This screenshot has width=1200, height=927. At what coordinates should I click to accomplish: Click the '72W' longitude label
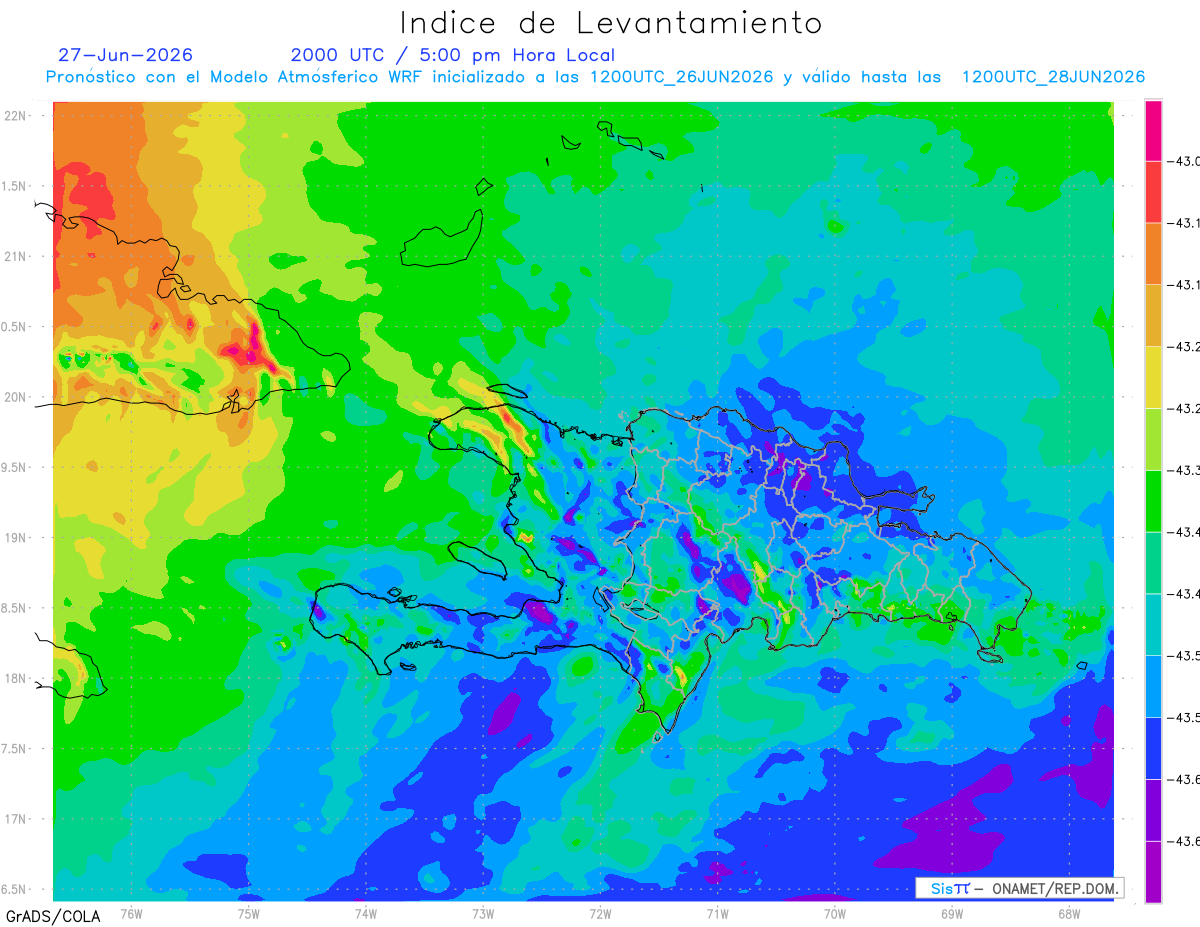click(600, 914)
